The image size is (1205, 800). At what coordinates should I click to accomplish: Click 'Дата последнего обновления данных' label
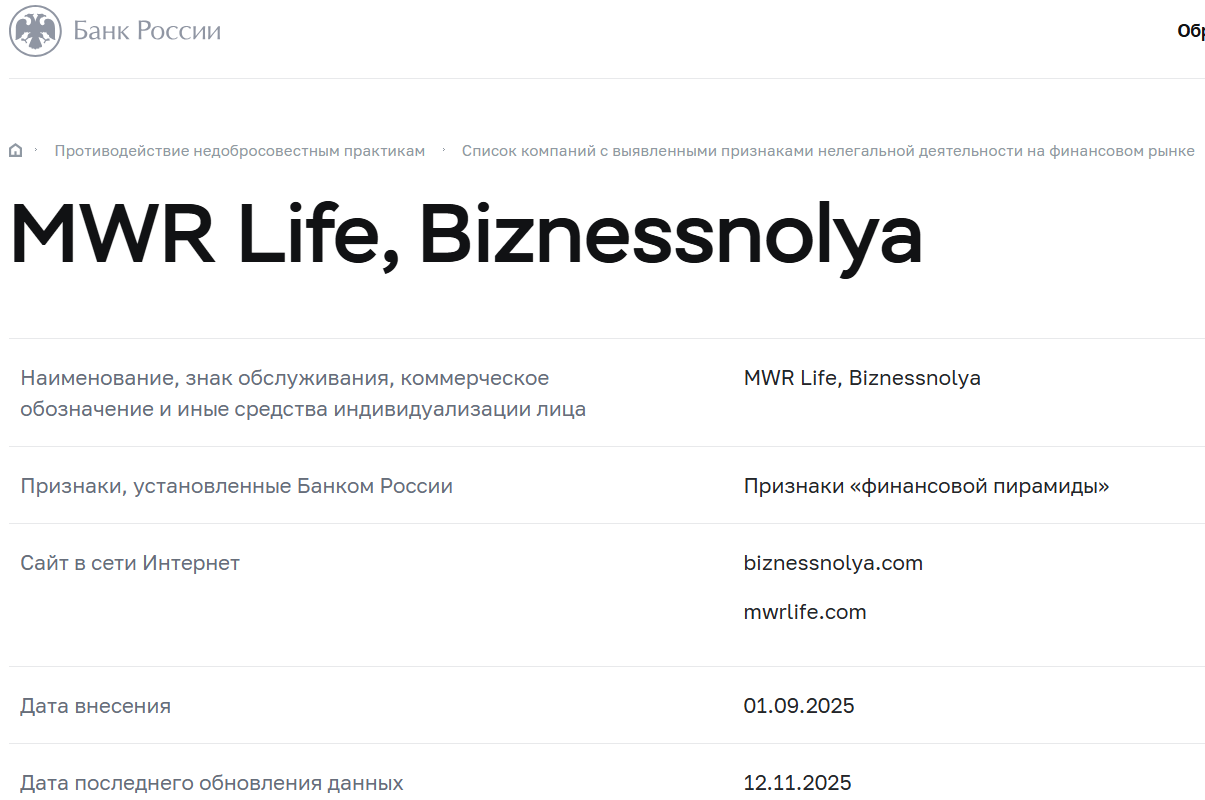(211, 783)
